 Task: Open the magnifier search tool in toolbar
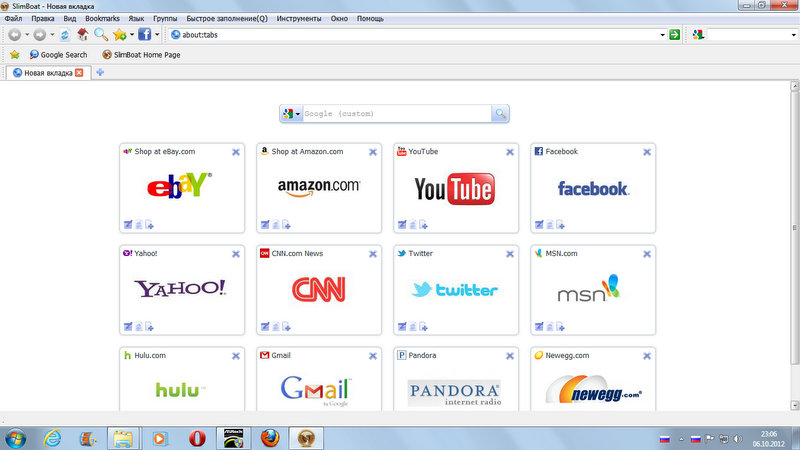[101, 34]
